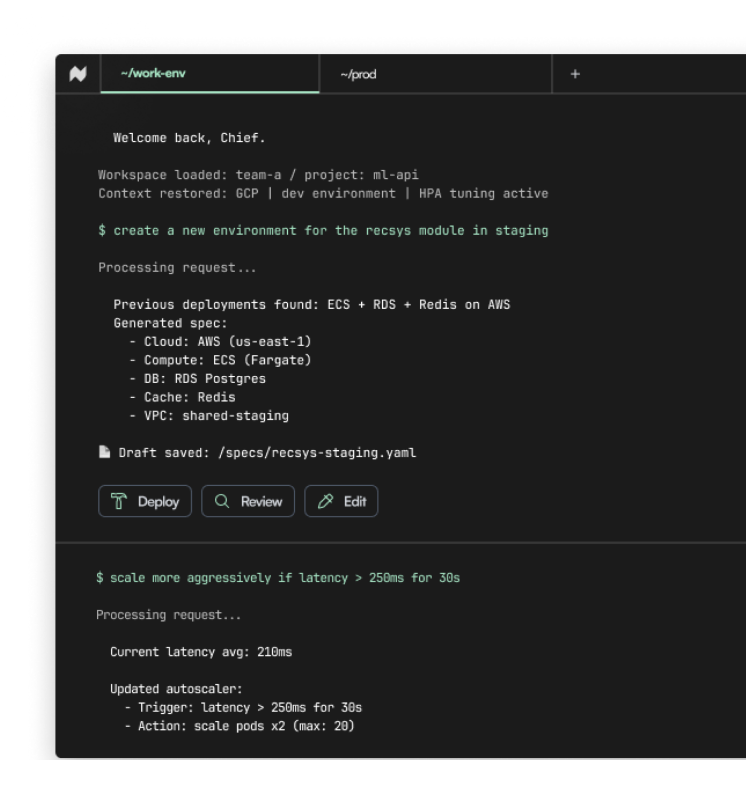This screenshot has height=811, width=746.
Task: Edit the generated staging spec
Action: [341, 501]
